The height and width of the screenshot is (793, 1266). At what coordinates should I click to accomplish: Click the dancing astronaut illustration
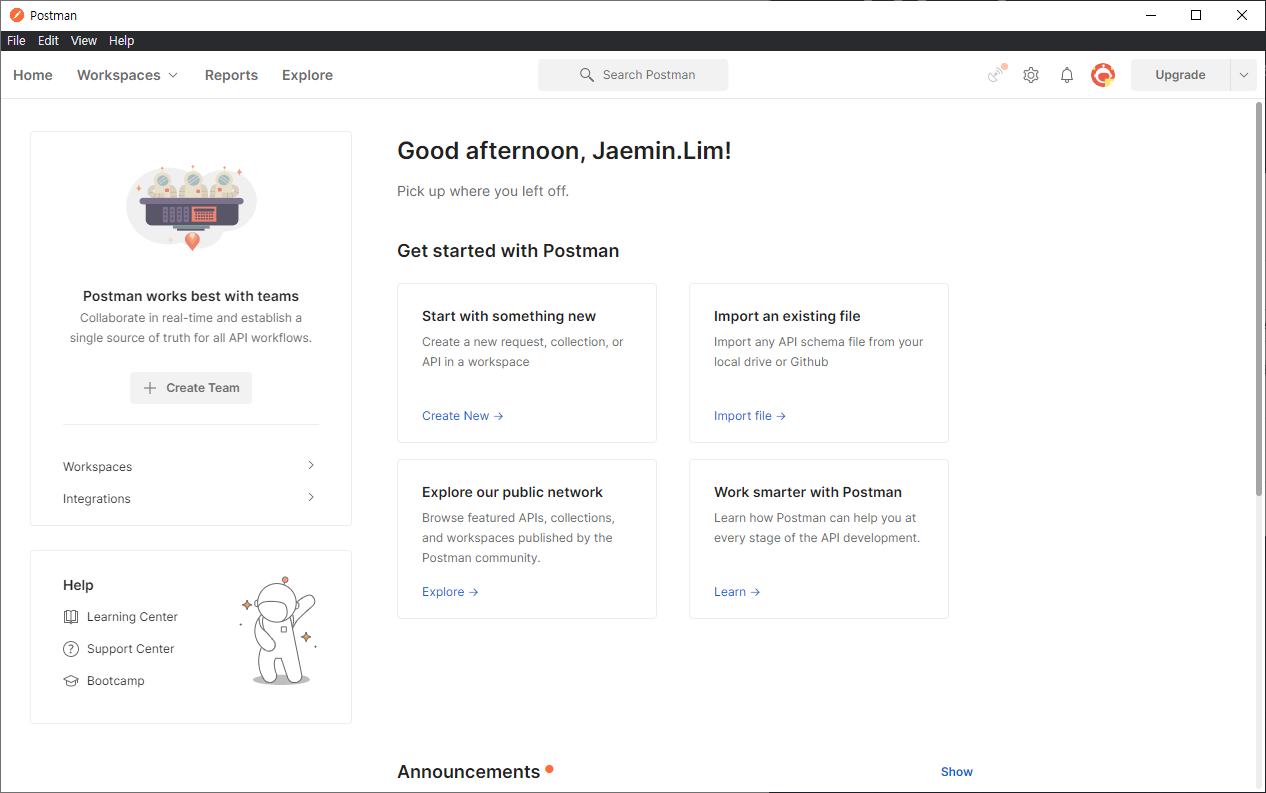click(279, 630)
